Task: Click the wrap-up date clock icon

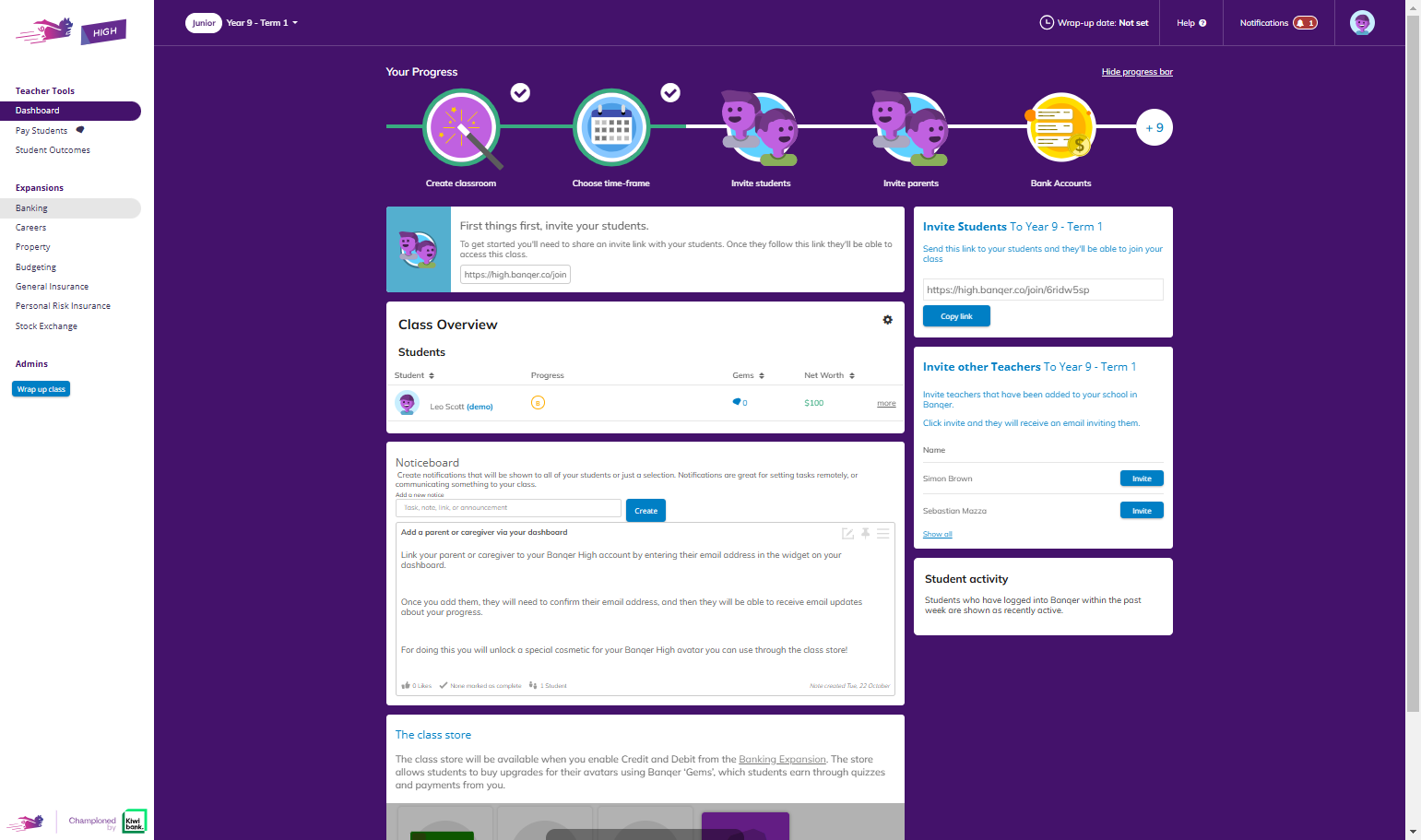Action: (1047, 23)
